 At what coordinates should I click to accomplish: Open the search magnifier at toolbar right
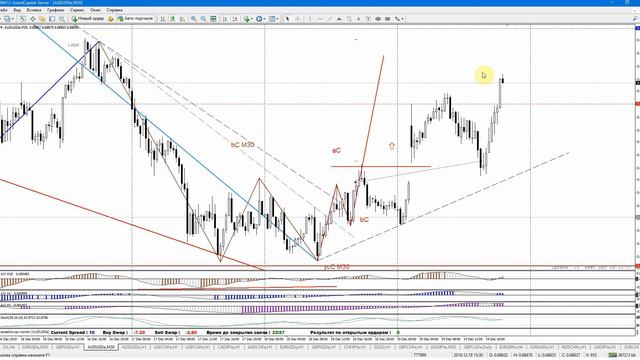(636, 19)
